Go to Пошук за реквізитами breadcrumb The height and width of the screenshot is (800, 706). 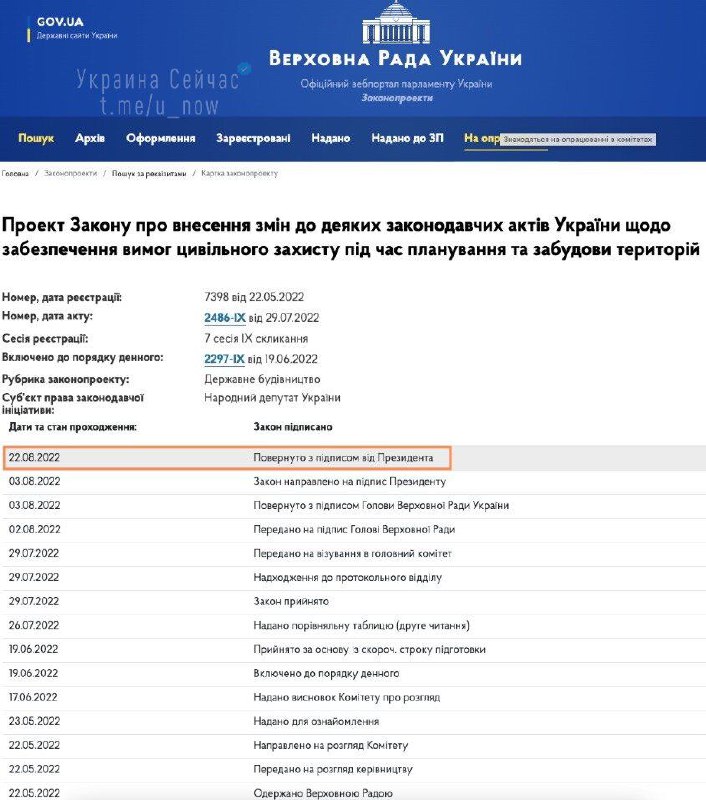coord(148,174)
